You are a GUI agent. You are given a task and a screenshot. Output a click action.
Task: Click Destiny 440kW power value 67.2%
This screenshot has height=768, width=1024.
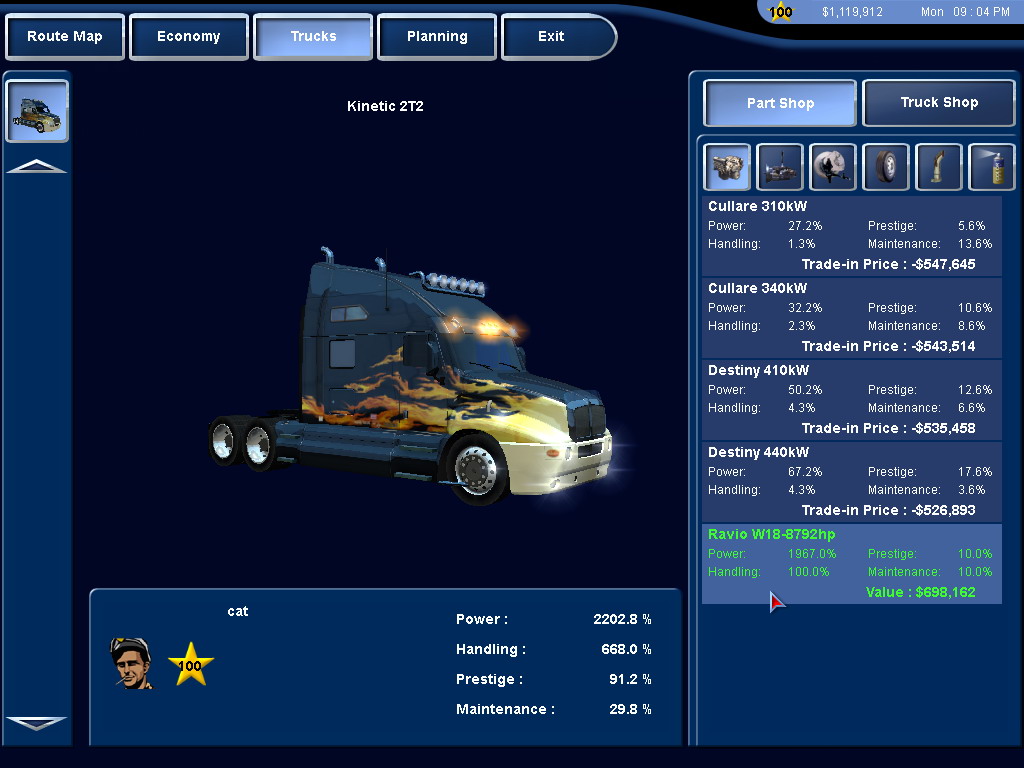click(x=805, y=472)
